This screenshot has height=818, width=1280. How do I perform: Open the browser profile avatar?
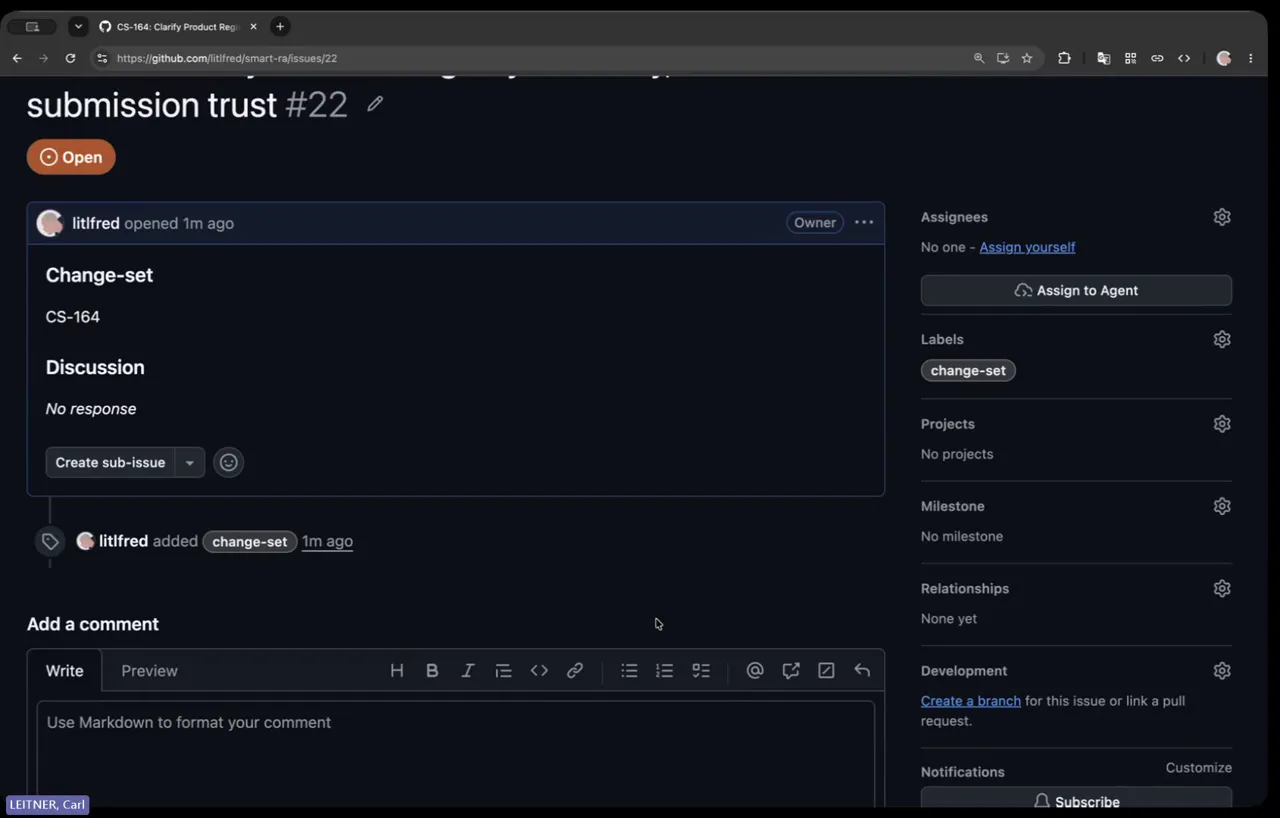(x=1224, y=58)
